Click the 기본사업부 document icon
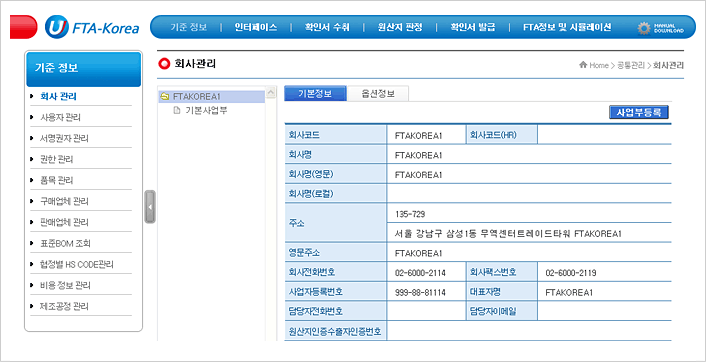706x362 pixels. pyautogui.click(x=177, y=110)
